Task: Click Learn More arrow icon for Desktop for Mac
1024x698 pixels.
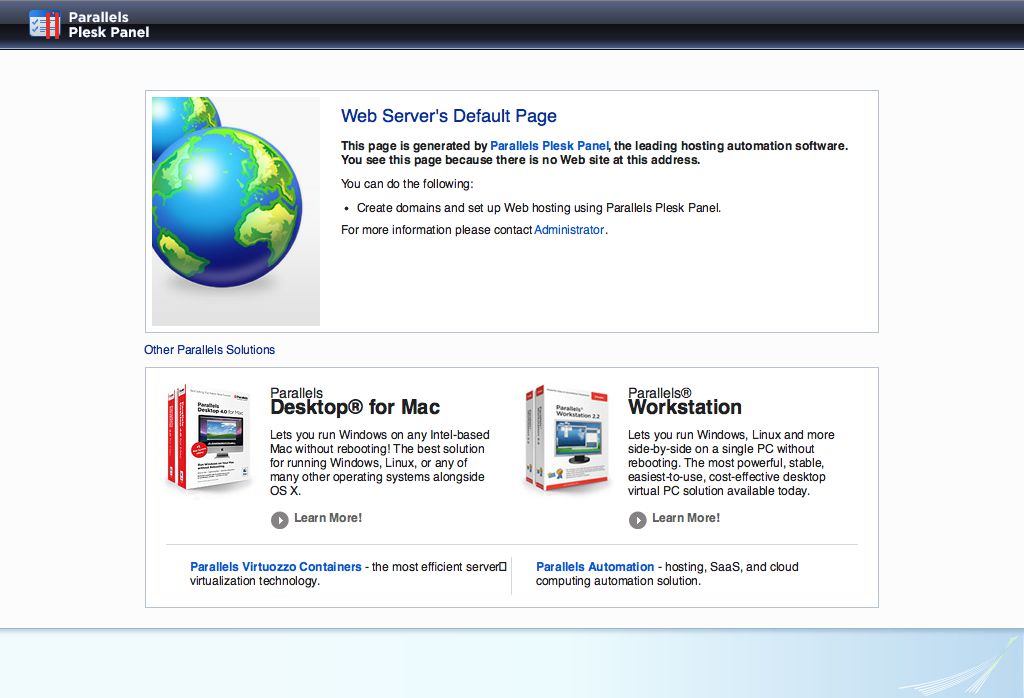Action: tap(280, 520)
